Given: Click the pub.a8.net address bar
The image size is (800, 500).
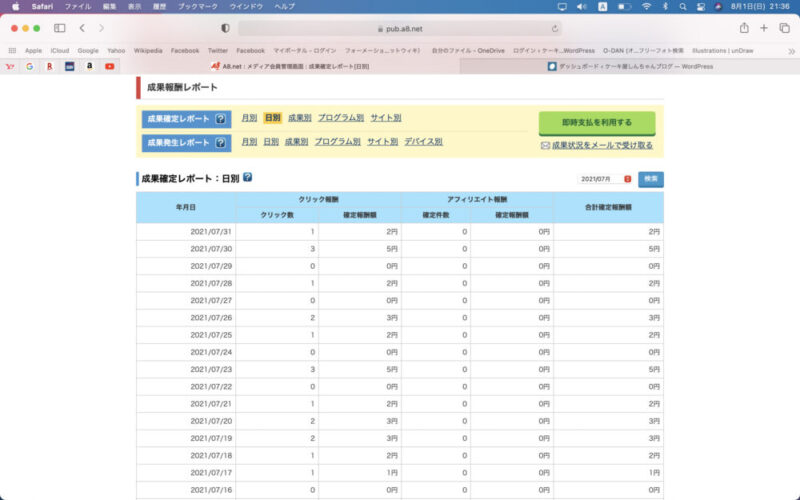Looking at the screenshot, I should (x=400, y=29).
